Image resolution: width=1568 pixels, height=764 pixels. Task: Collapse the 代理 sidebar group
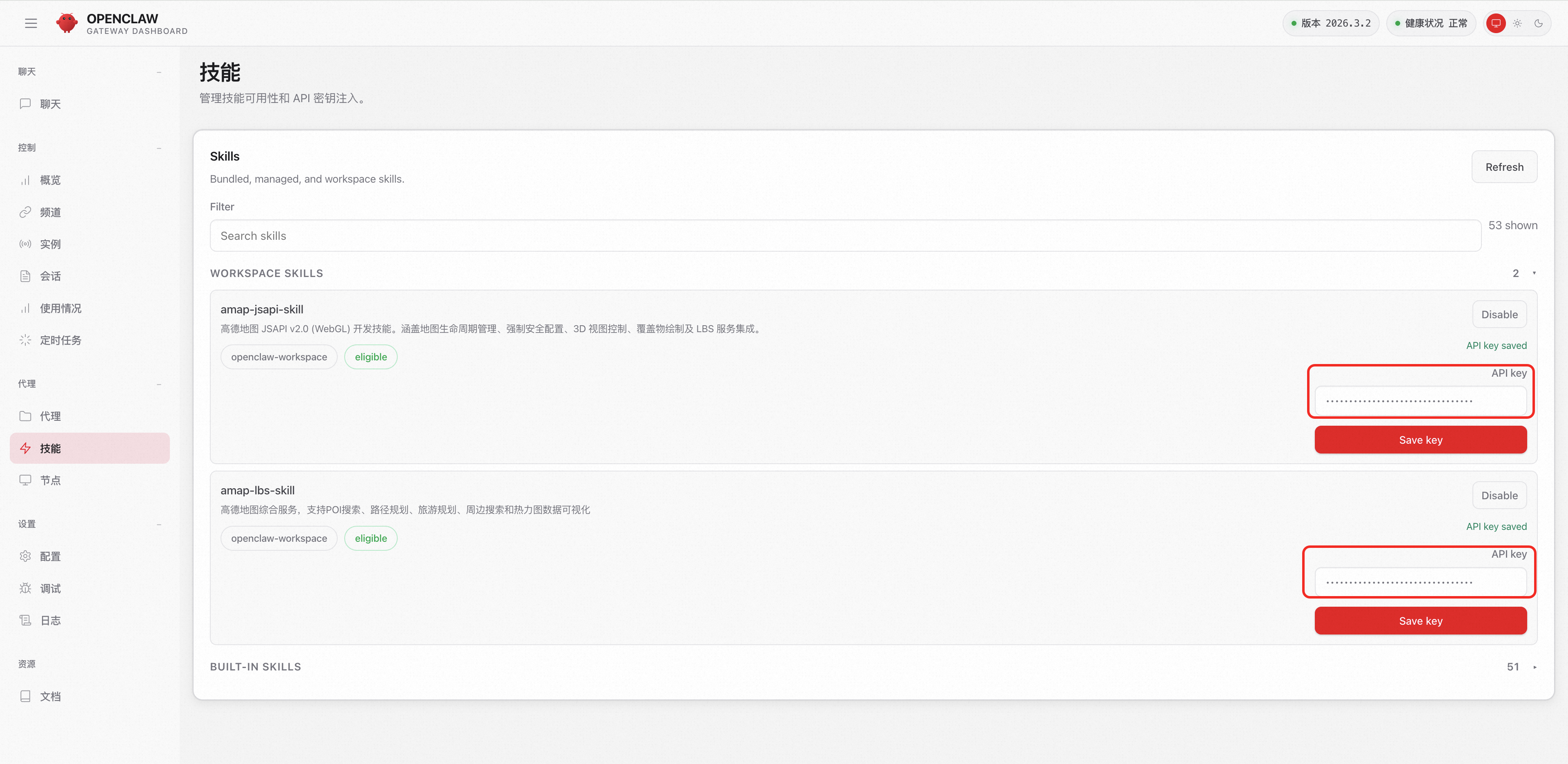click(x=159, y=384)
